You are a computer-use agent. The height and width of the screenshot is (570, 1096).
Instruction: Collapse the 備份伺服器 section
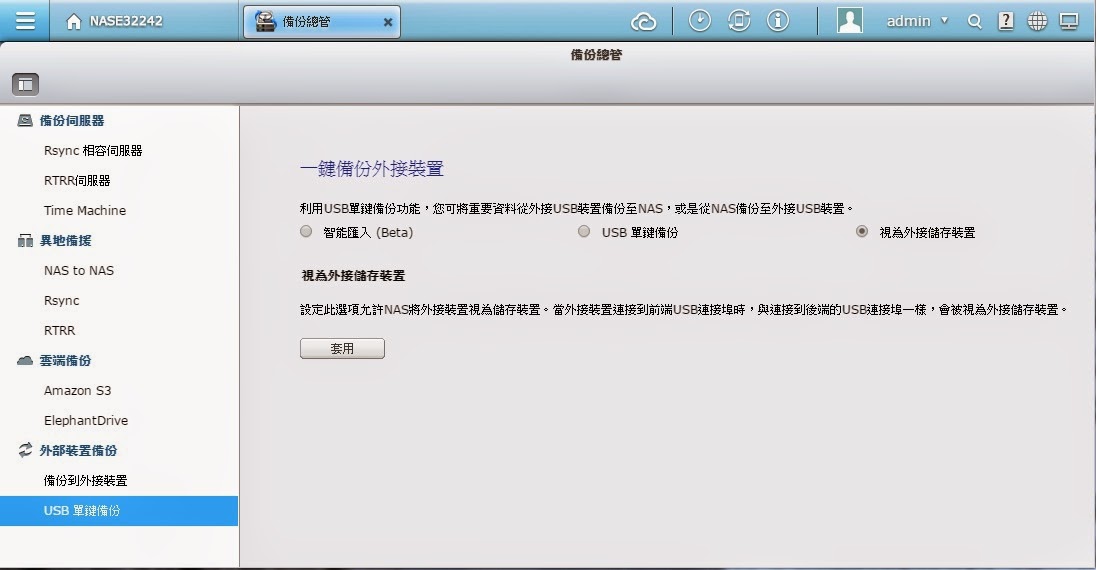tap(72, 121)
